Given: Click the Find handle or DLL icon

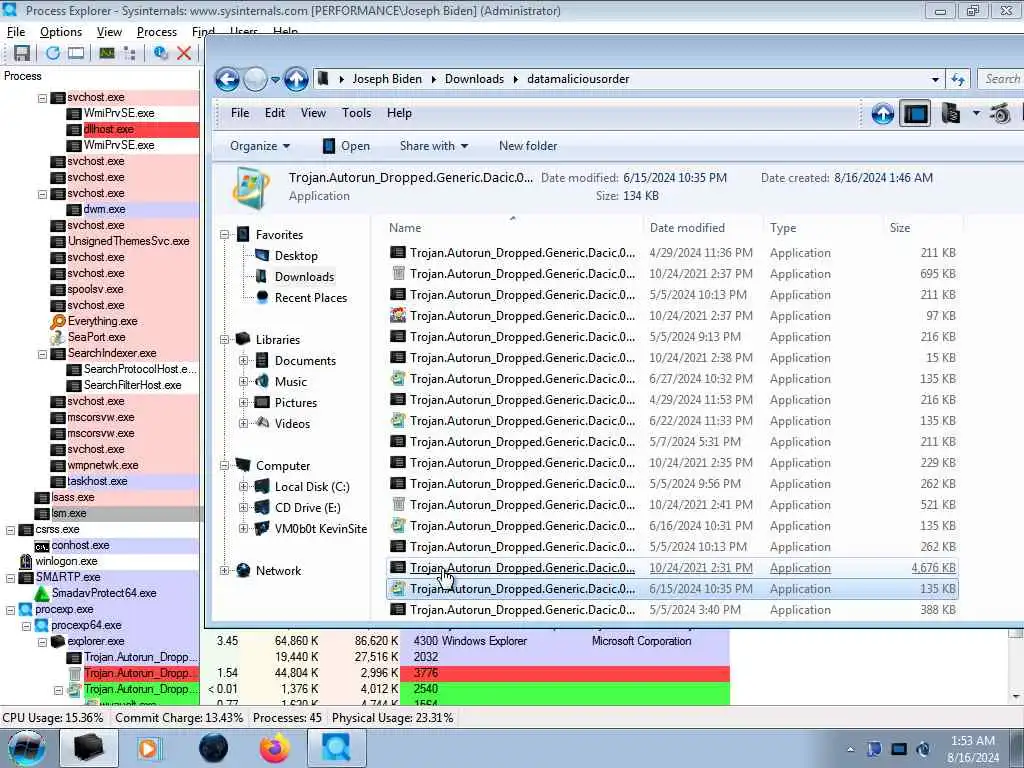Looking at the screenshot, I should point(160,54).
